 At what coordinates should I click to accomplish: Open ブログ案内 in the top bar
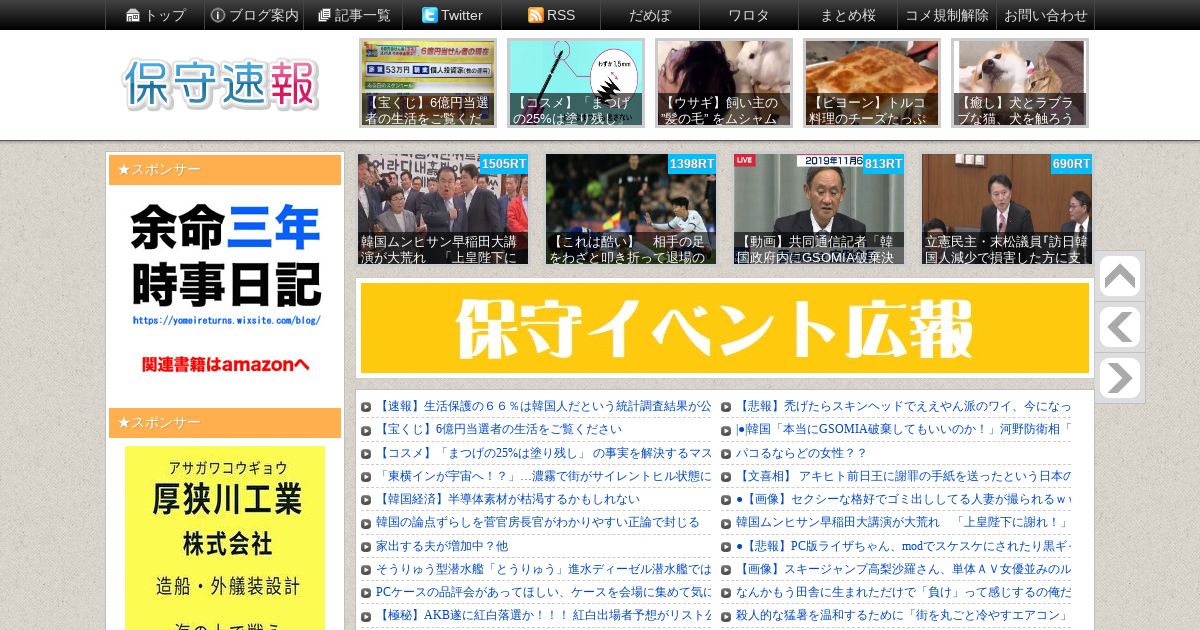click(254, 15)
